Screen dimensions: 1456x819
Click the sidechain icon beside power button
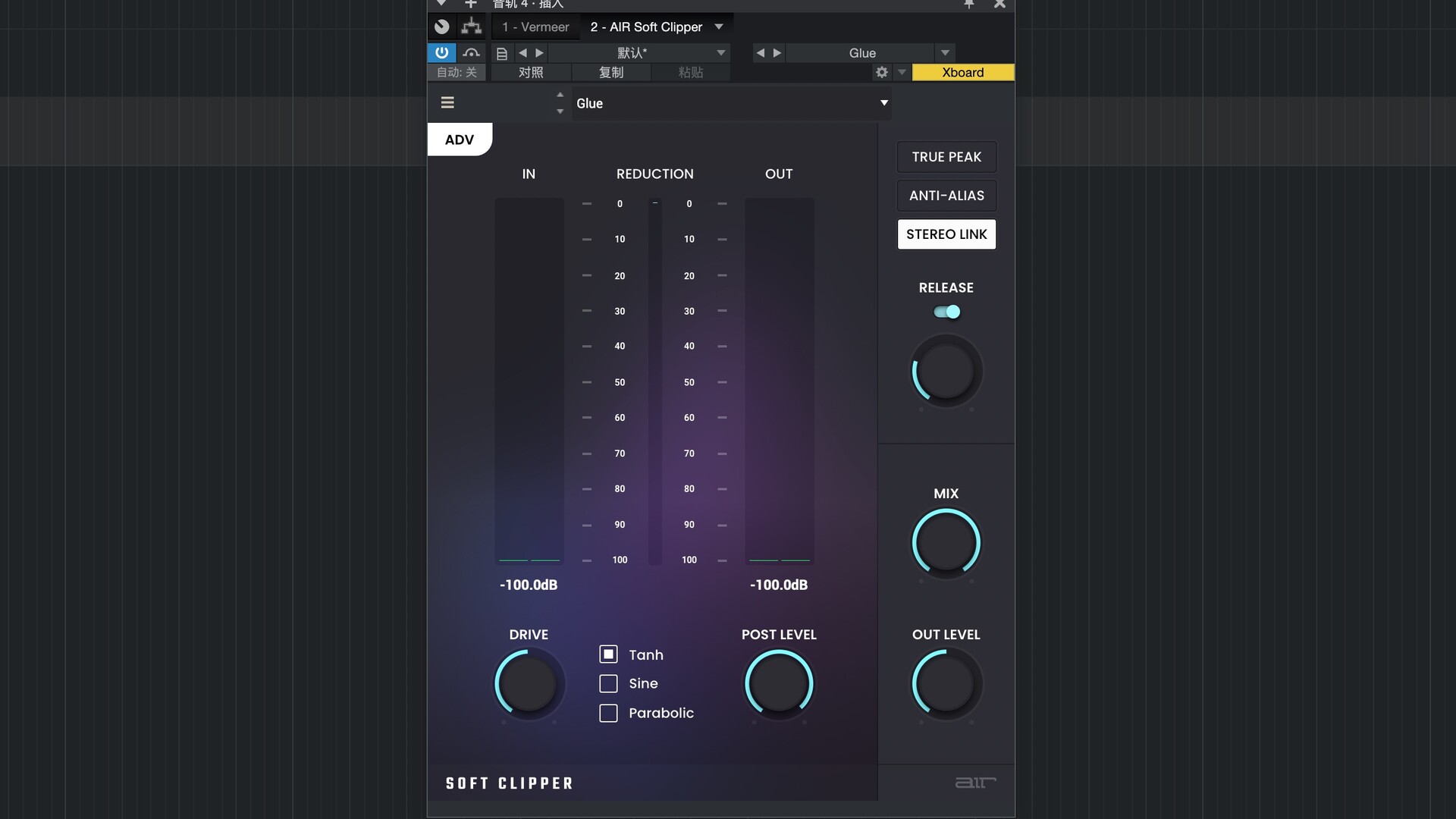point(471,52)
